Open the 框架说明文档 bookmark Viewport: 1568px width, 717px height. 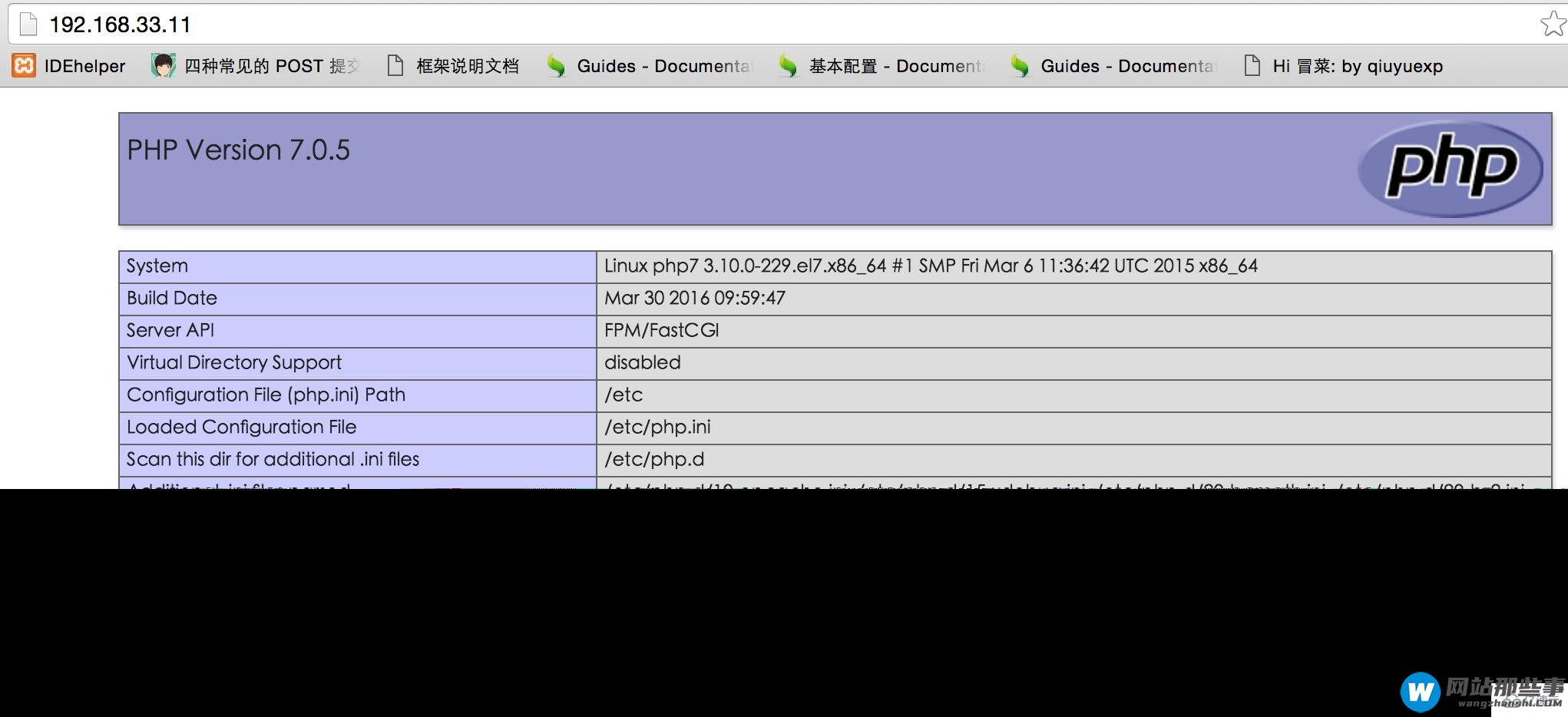coord(468,66)
